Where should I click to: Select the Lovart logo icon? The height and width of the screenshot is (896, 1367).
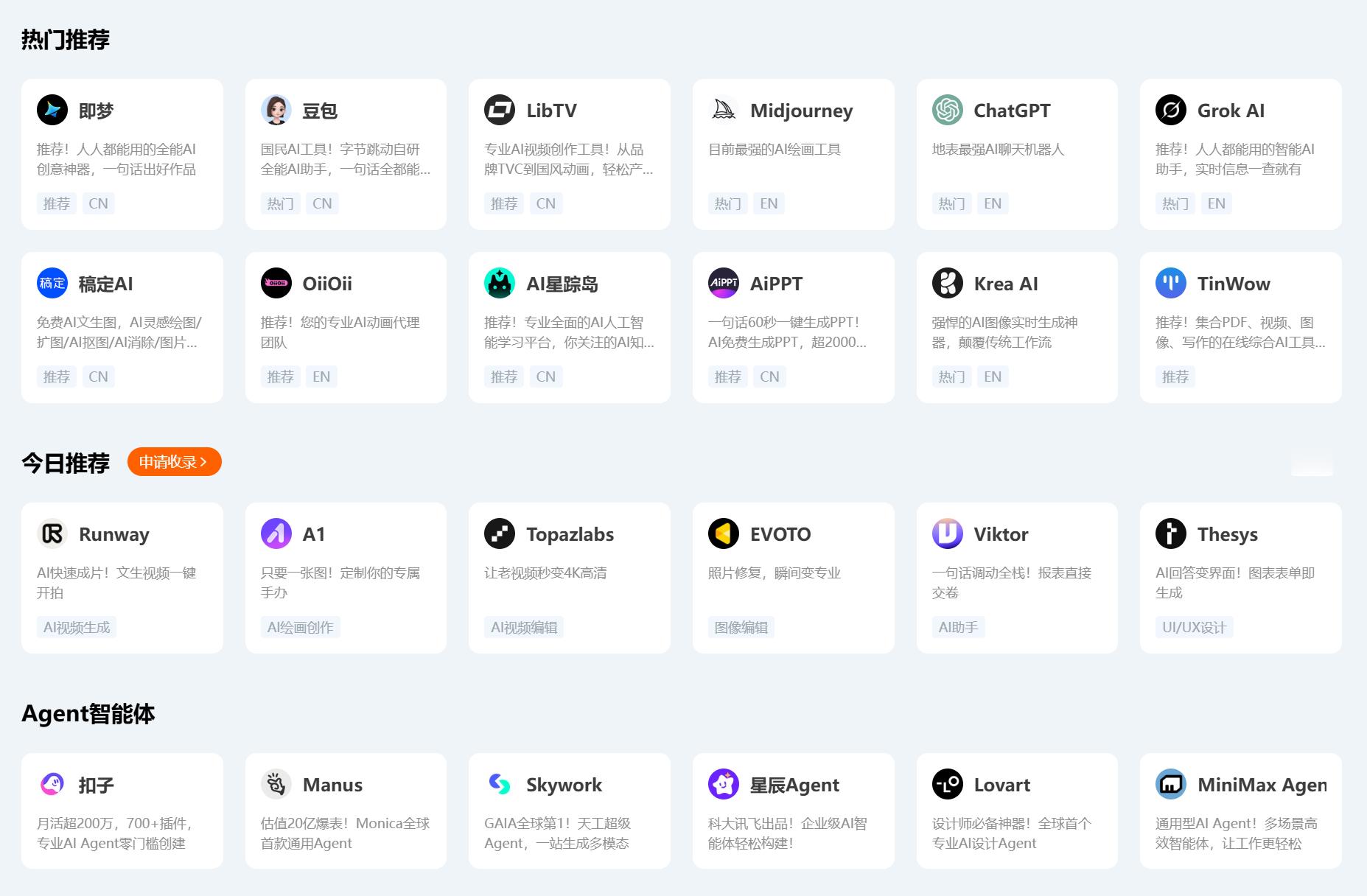[x=948, y=784]
